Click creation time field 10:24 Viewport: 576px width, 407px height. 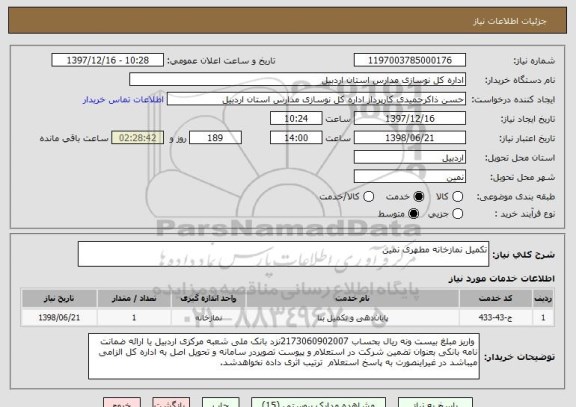click(296, 118)
